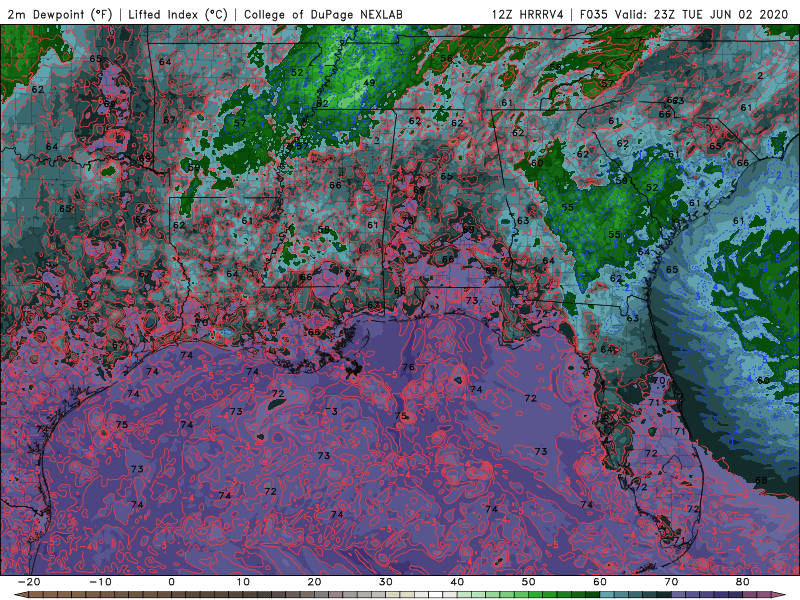Click the 'College of DuPage NEXLAB' label
This screenshot has height=600, width=800.
323,14
